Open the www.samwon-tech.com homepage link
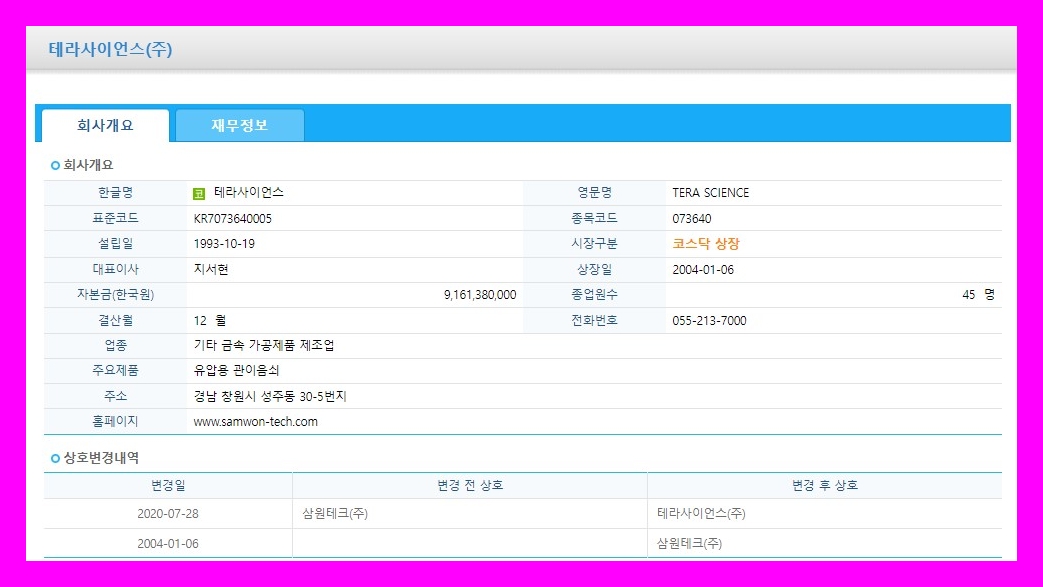Viewport: 1043px width, 587px height. tap(255, 421)
